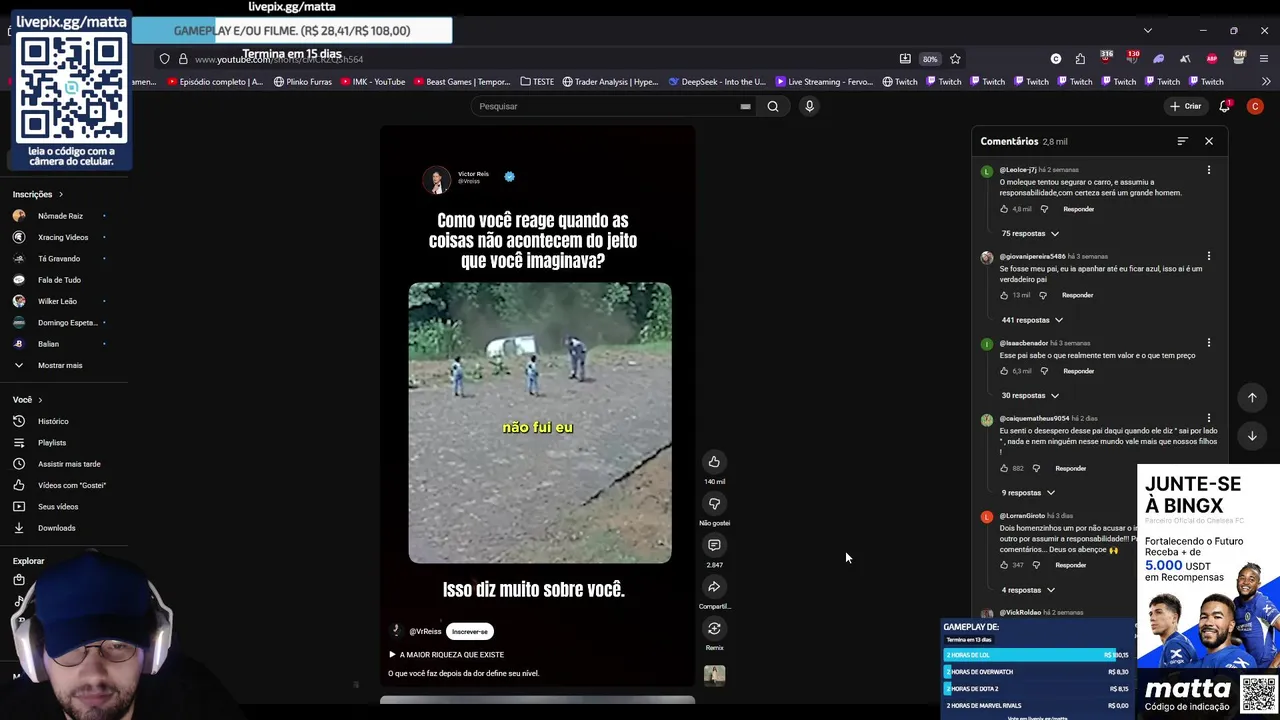
Task: Open the Trader Analysis bookmark
Action: coord(610,82)
